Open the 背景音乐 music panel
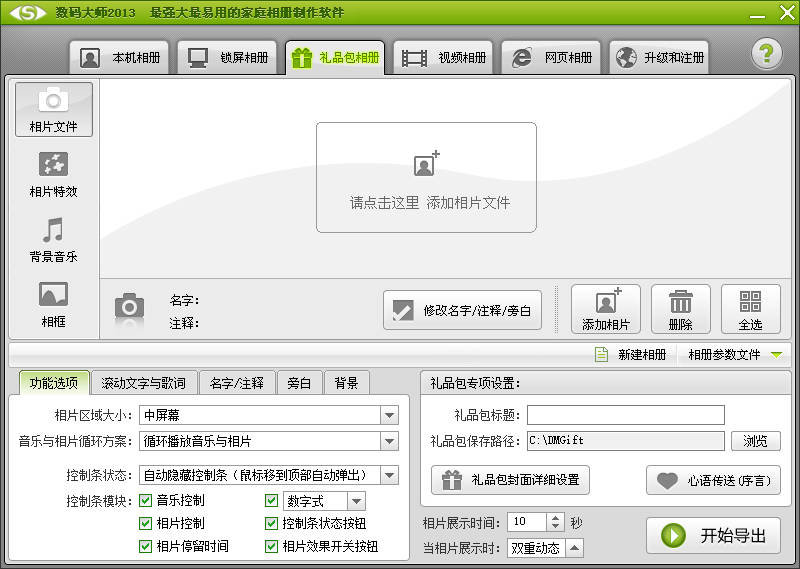 pos(54,240)
